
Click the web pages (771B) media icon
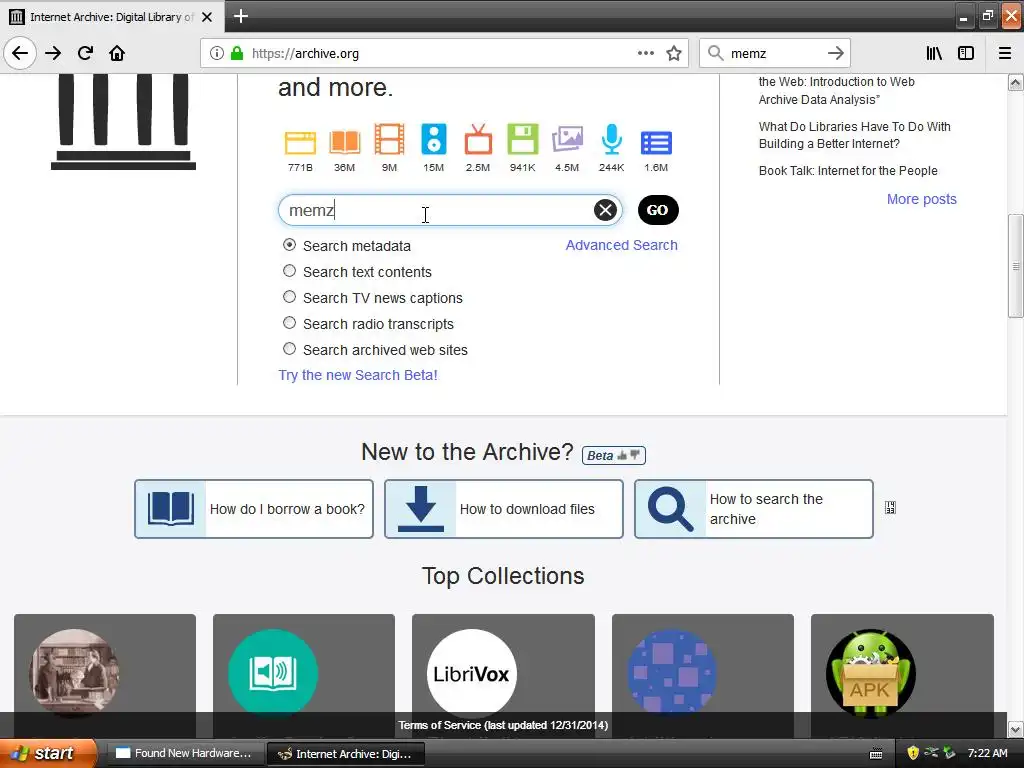pyautogui.click(x=300, y=142)
